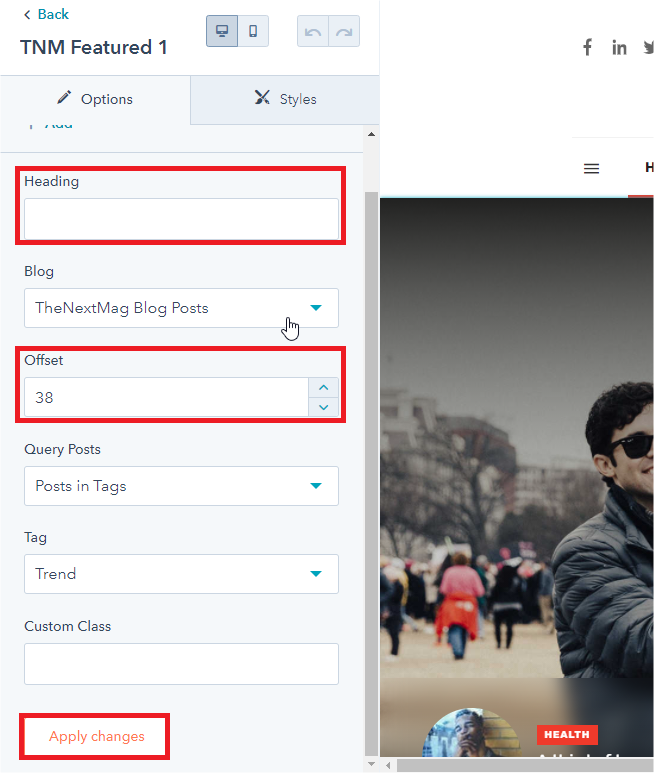Focus the Custom Class input field
The height and width of the screenshot is (773, 654).
coord(181,664)
